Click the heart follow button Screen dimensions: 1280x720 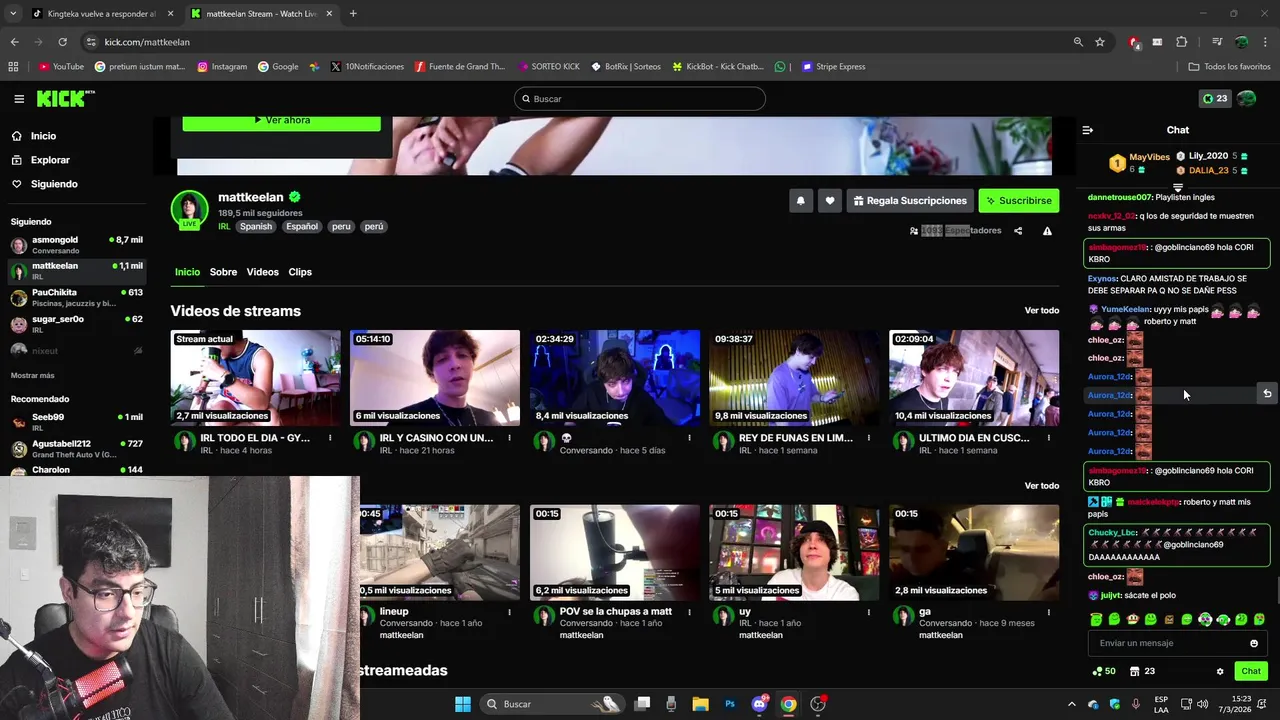click(829, 201)
